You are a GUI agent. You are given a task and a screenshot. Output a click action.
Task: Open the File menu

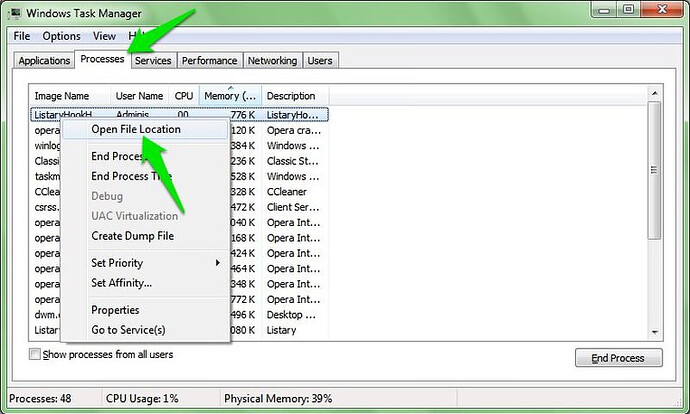(x=22, y=36)
